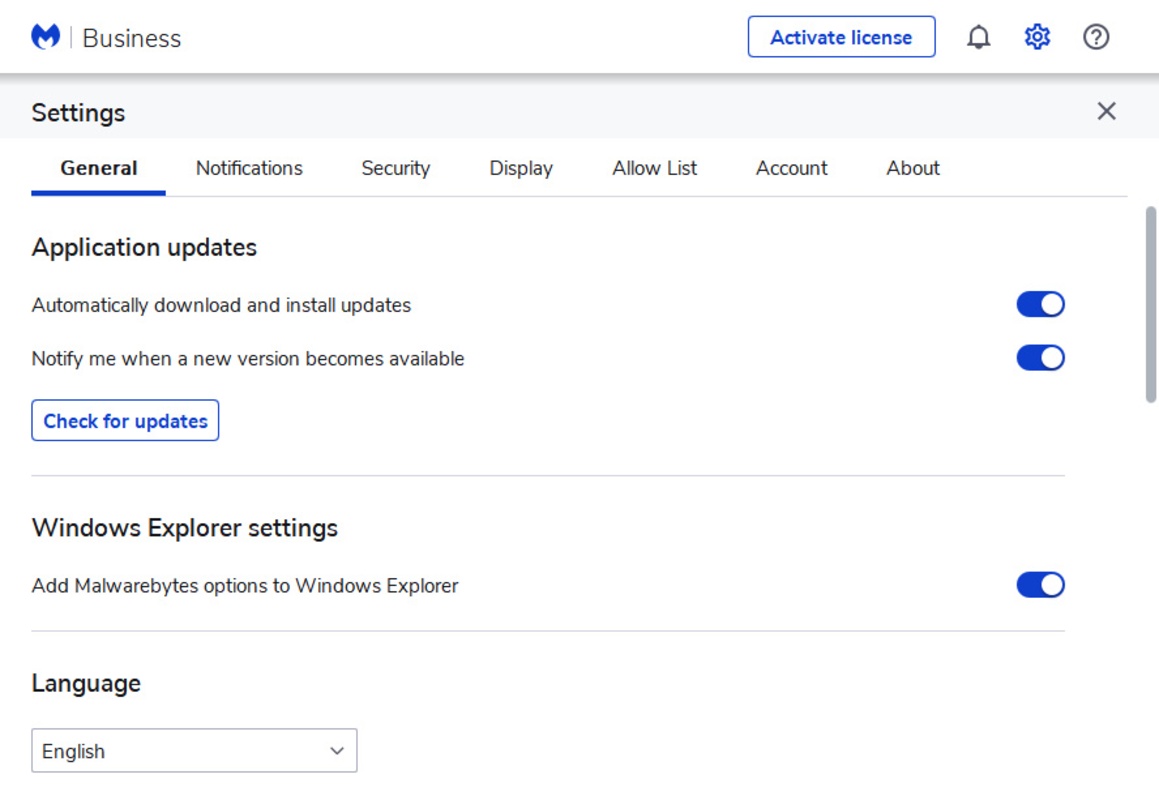Click the Business product label
The image size is (1159, 800).
(132, 38)
